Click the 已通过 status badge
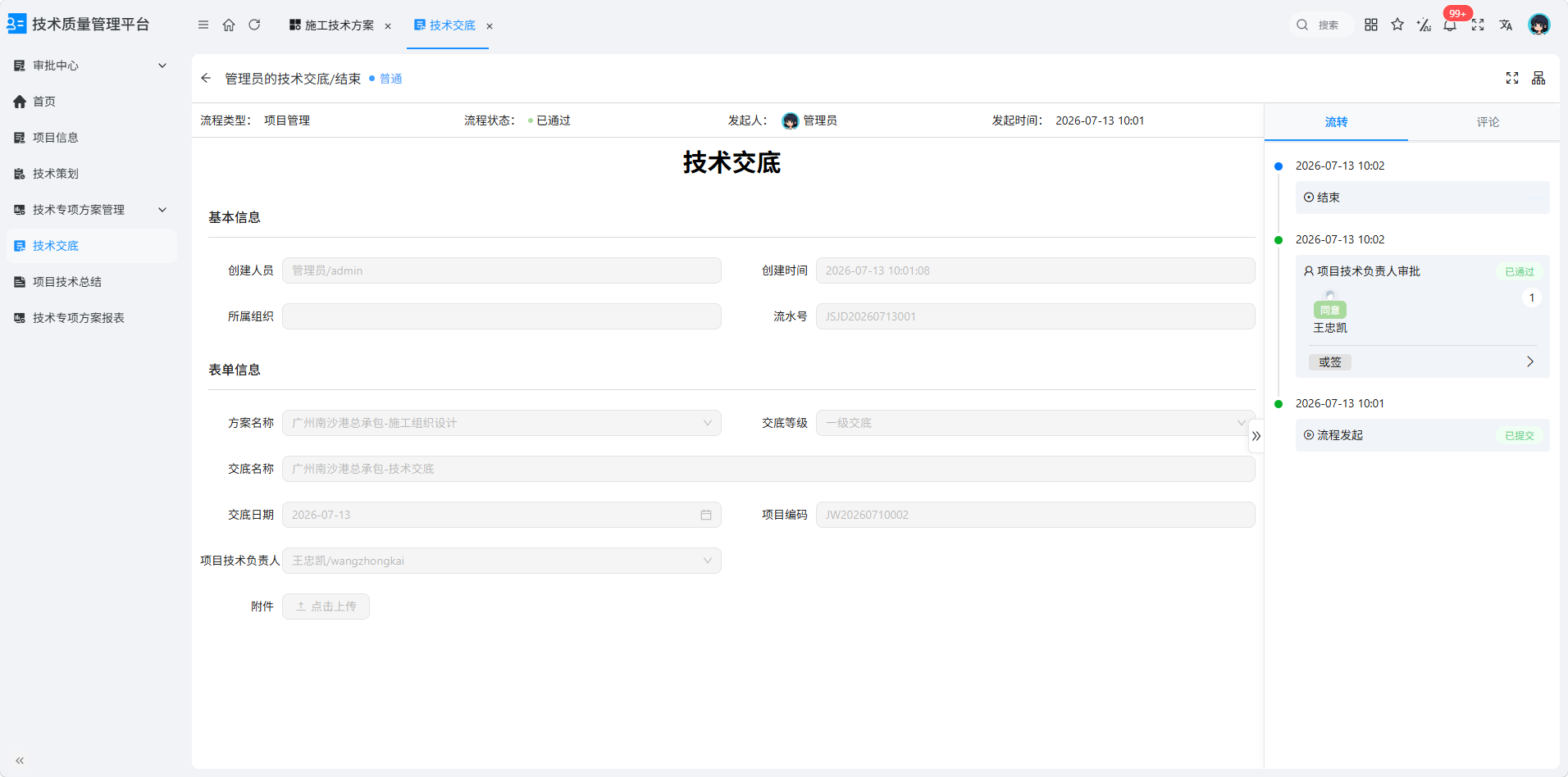 click(x=1520, y=272)
